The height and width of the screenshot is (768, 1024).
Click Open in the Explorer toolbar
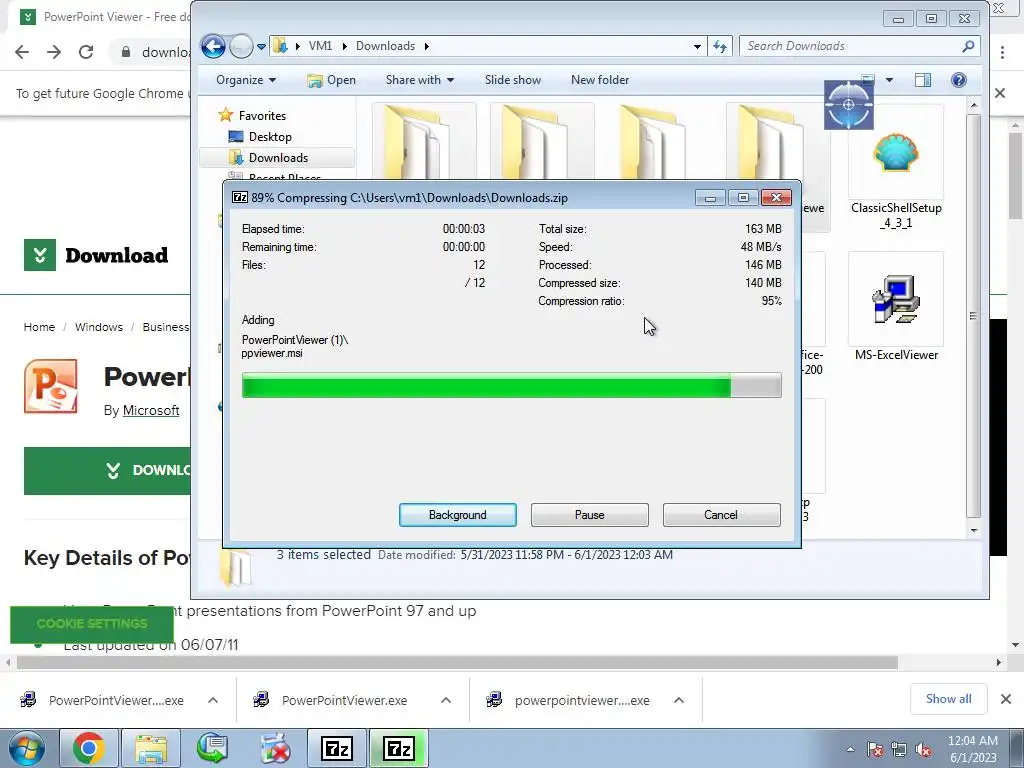pyautogui.click(x=332, y=80)
